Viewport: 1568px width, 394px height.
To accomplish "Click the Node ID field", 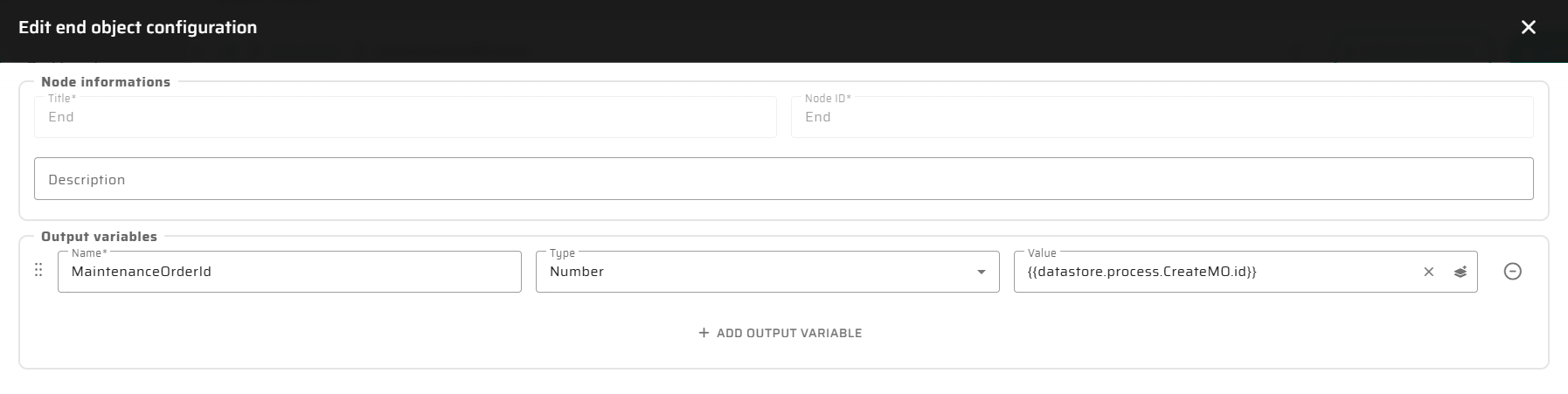I will [1161, 117].
